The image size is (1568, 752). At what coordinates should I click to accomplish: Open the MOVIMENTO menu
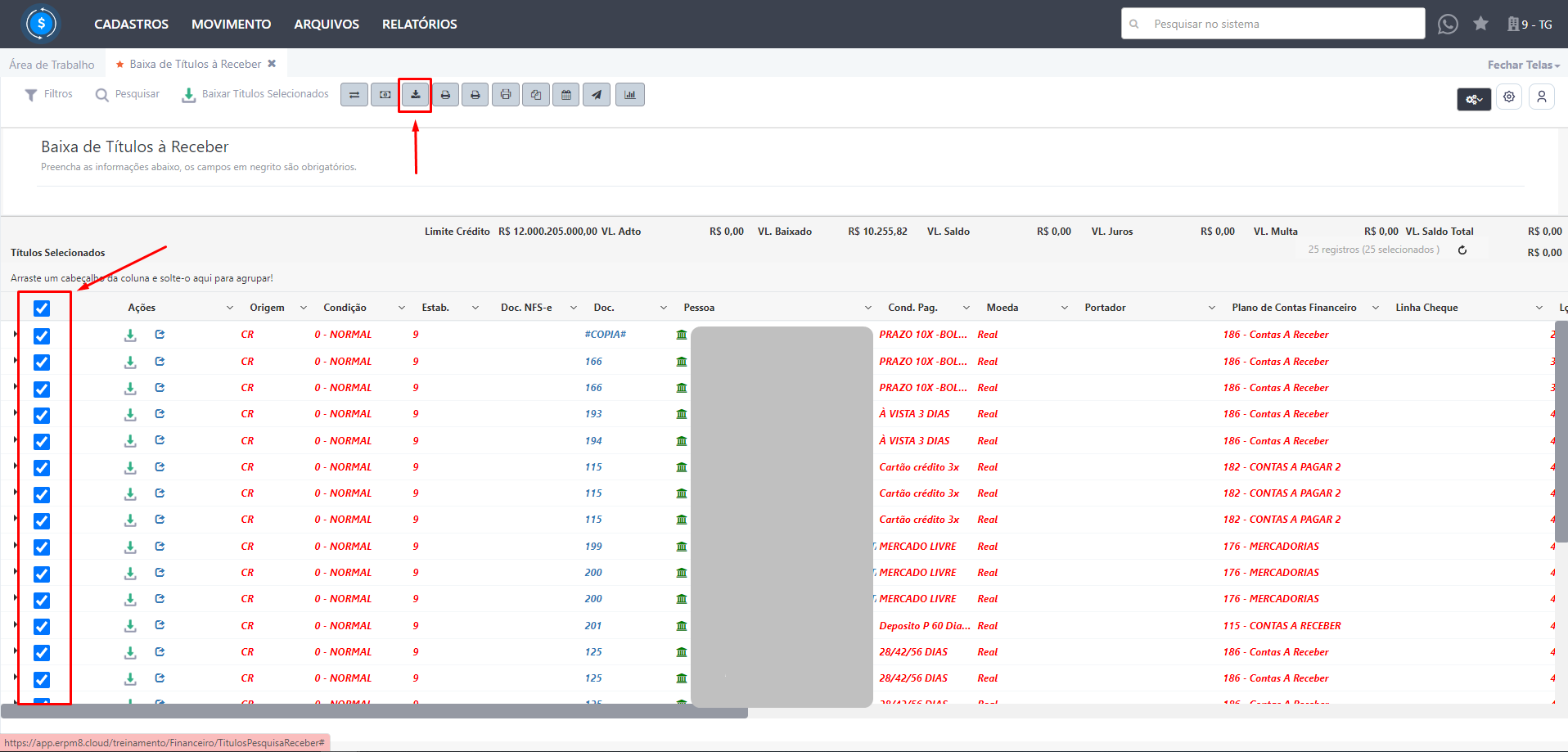click(232, 24)
